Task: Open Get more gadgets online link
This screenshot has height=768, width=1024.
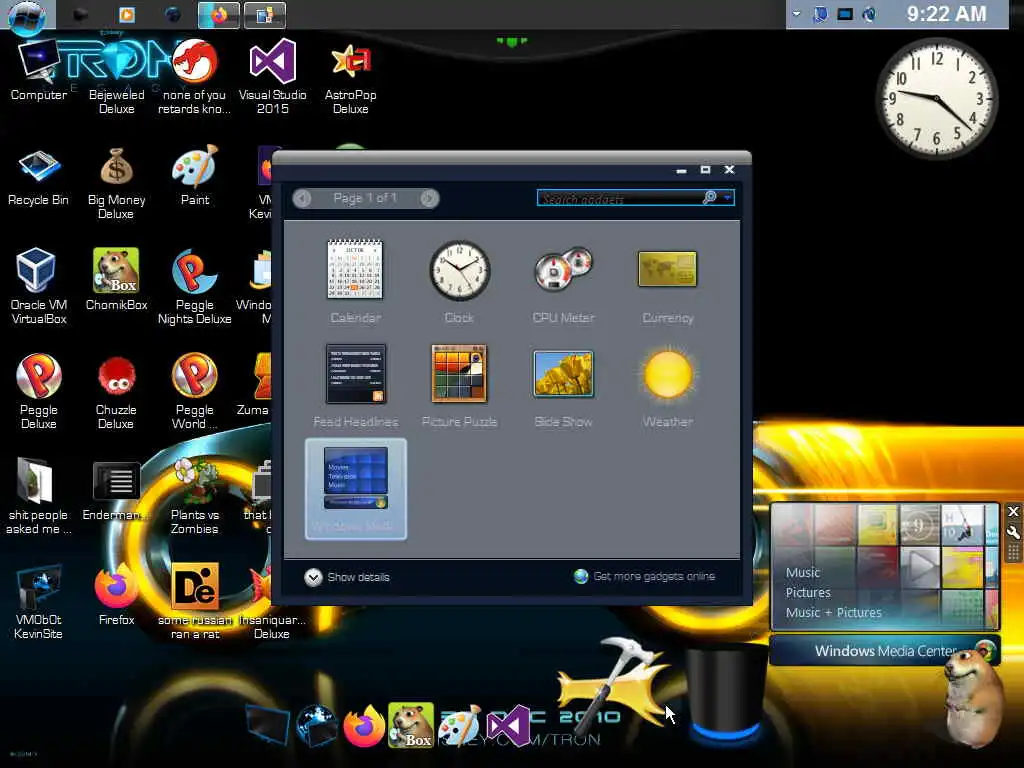Action: [645, 576]
